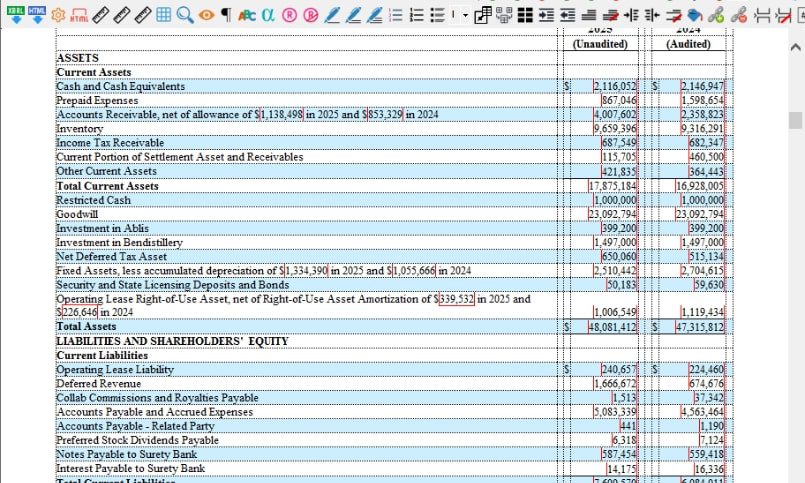Click the red HTML ruler icon

pos(78,15)
